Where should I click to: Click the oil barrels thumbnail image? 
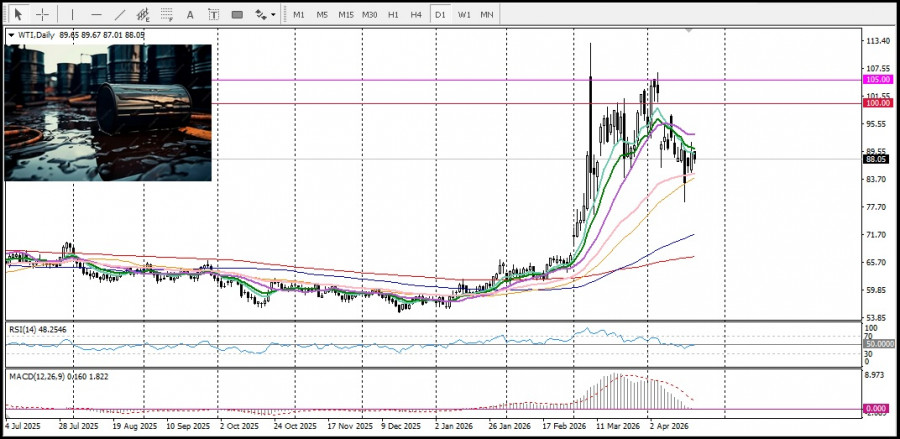click(x=109, y=112)
